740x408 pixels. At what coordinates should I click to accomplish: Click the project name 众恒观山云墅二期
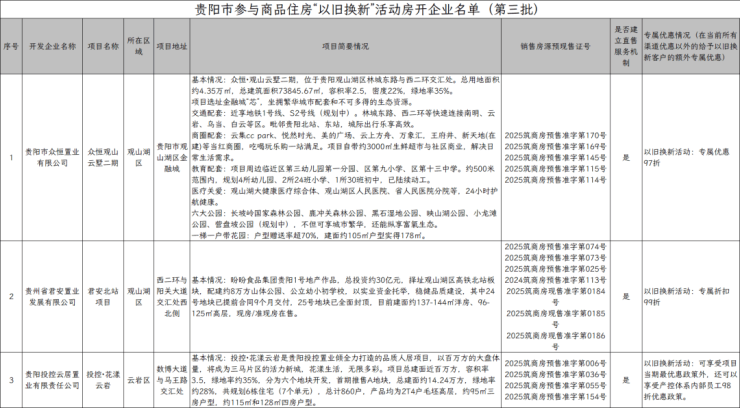click(103, 158)
